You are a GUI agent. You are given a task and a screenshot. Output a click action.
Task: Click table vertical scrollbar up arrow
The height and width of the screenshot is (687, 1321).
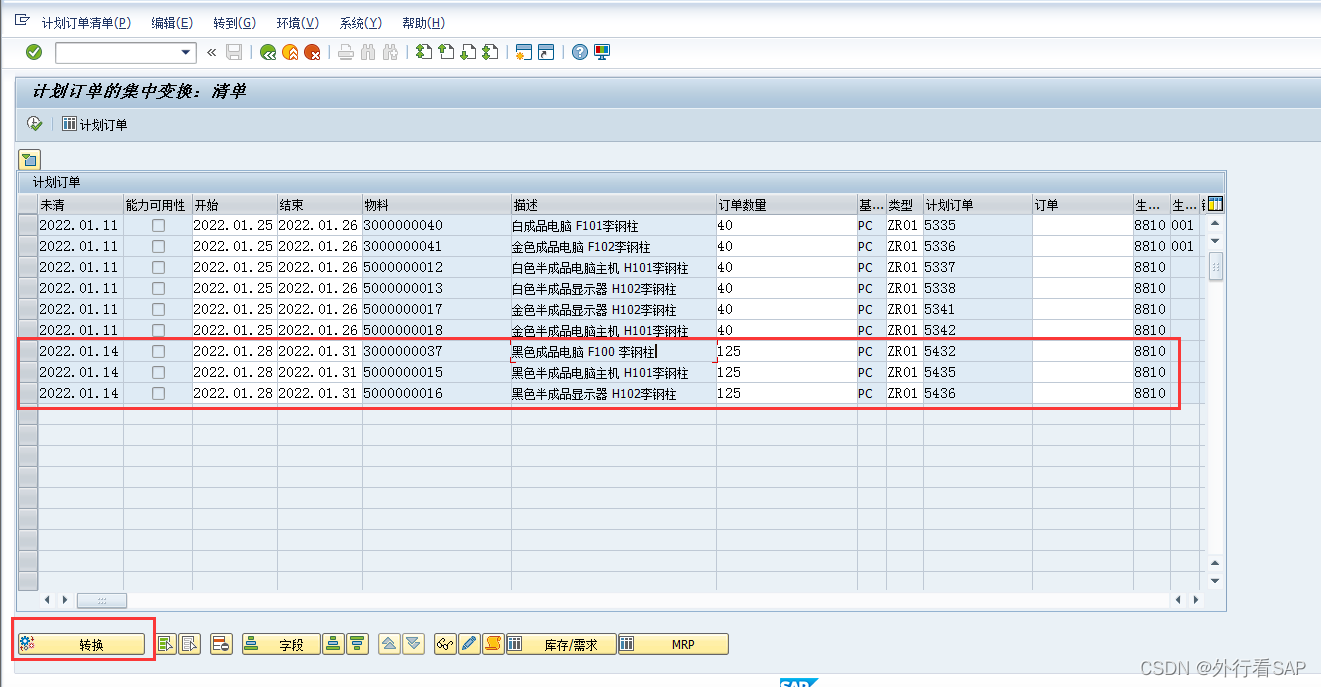pos(1215,224)
